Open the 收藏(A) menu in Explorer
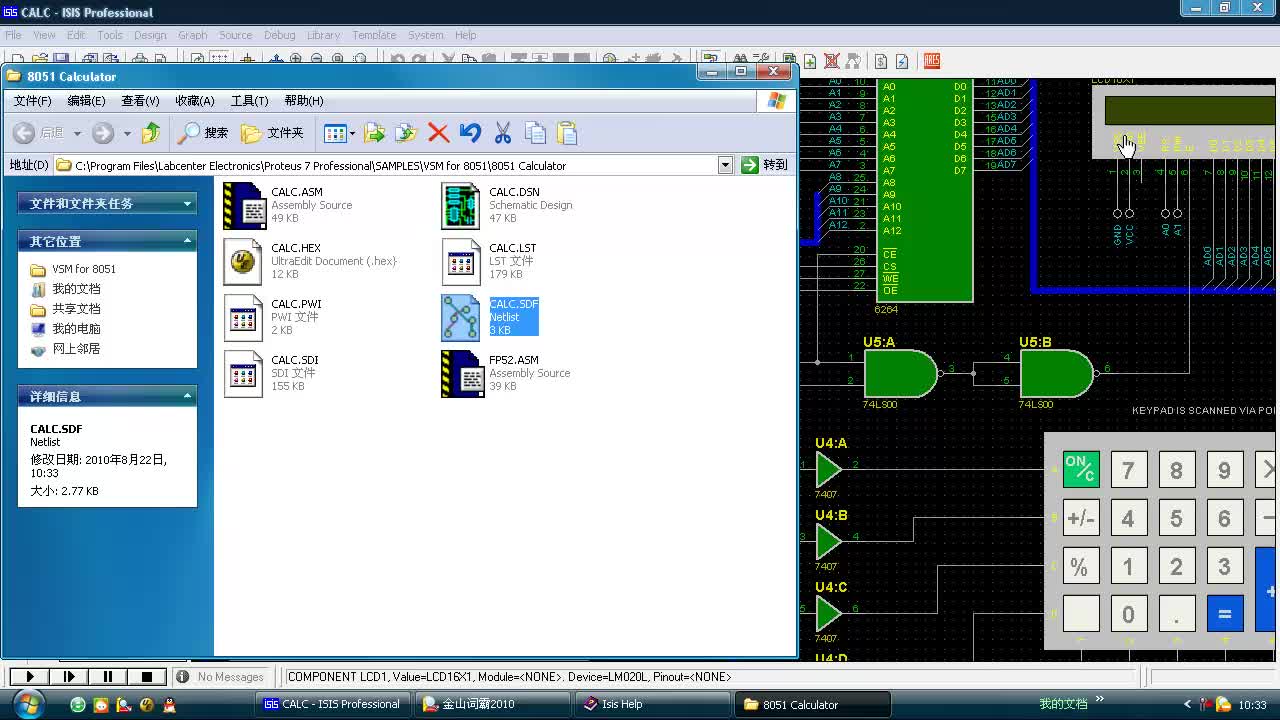The width and height of the screenshot is (1280, 720). [x=195, y=101]
